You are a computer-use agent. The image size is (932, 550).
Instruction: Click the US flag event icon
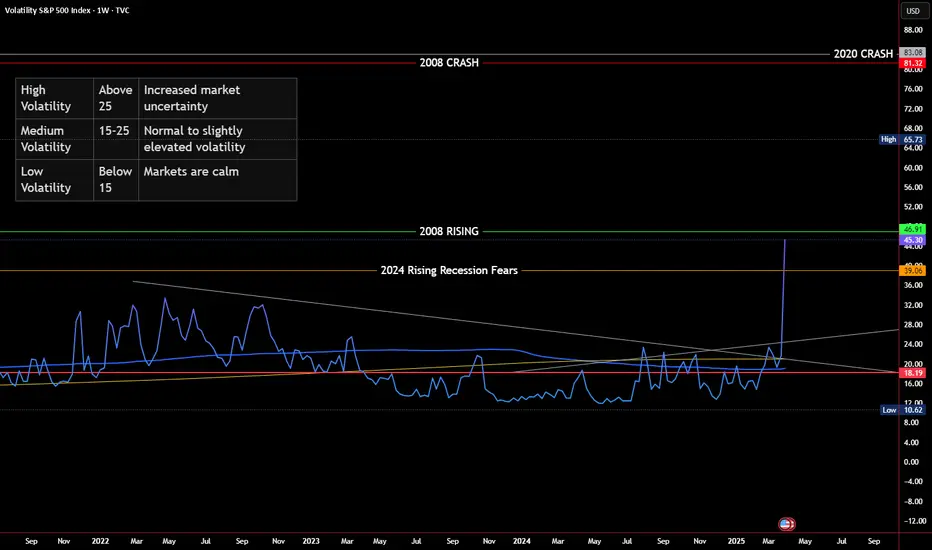click(x=786, y=524)
